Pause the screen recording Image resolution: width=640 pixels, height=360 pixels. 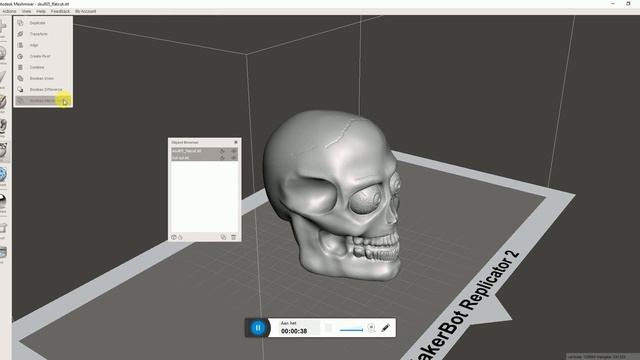point(258,328)
